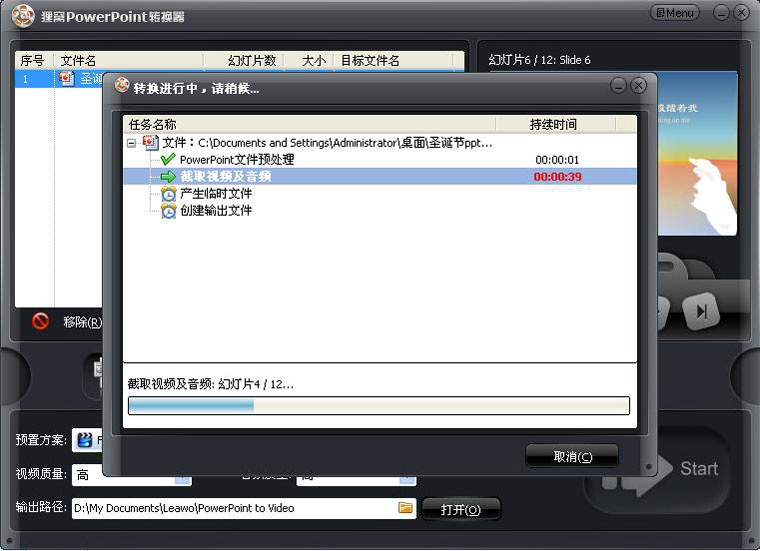Screen dimensions: 760x551
Task: Click the PPT file icon in main file list
Action: point(66,79)
